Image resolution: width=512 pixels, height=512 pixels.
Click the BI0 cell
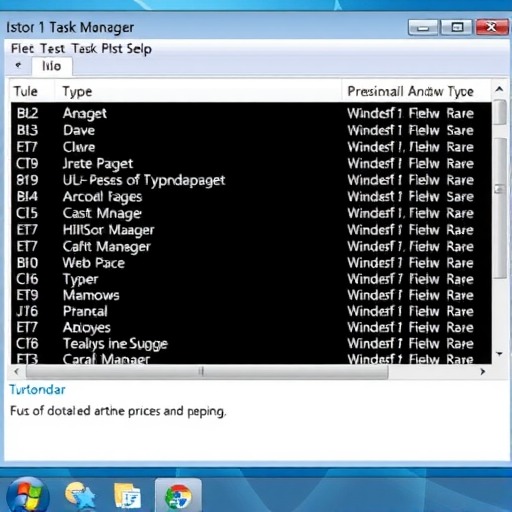pos(27,263)
